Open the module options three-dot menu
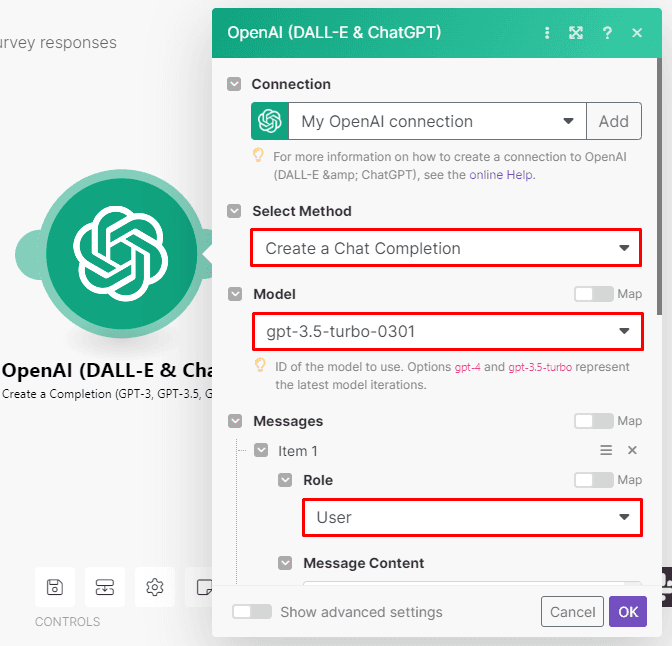672x646 pixels. click(x=547, y=33)
